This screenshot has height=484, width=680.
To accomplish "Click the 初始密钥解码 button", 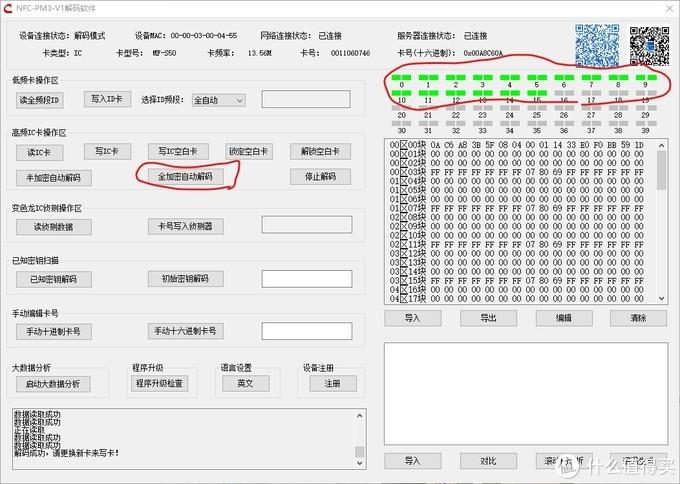I will coord(185,279).
